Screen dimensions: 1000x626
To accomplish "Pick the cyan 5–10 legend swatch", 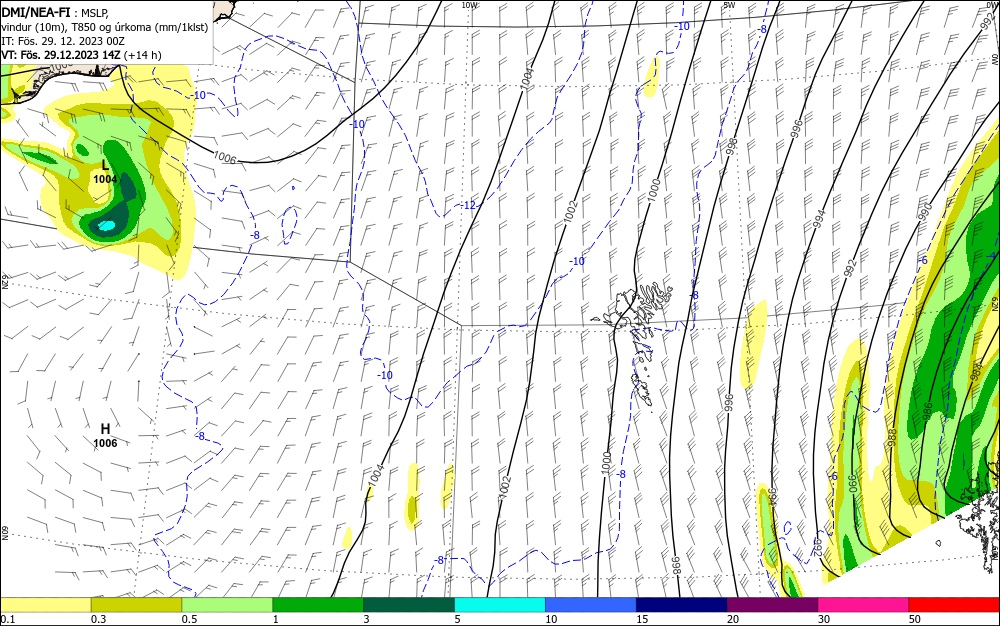I will [500, 605].
